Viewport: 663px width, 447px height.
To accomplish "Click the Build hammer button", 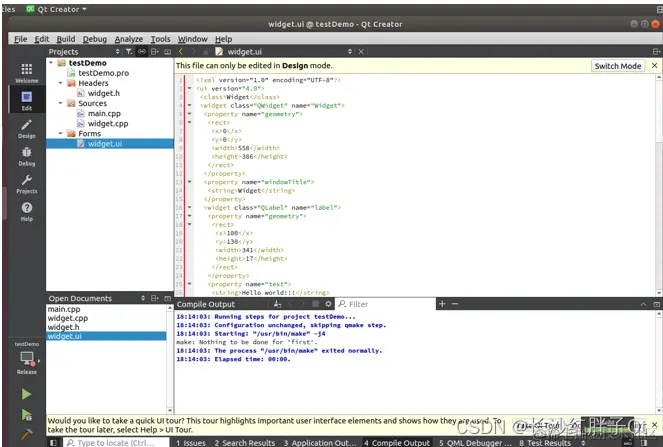I will pos(26,434).
